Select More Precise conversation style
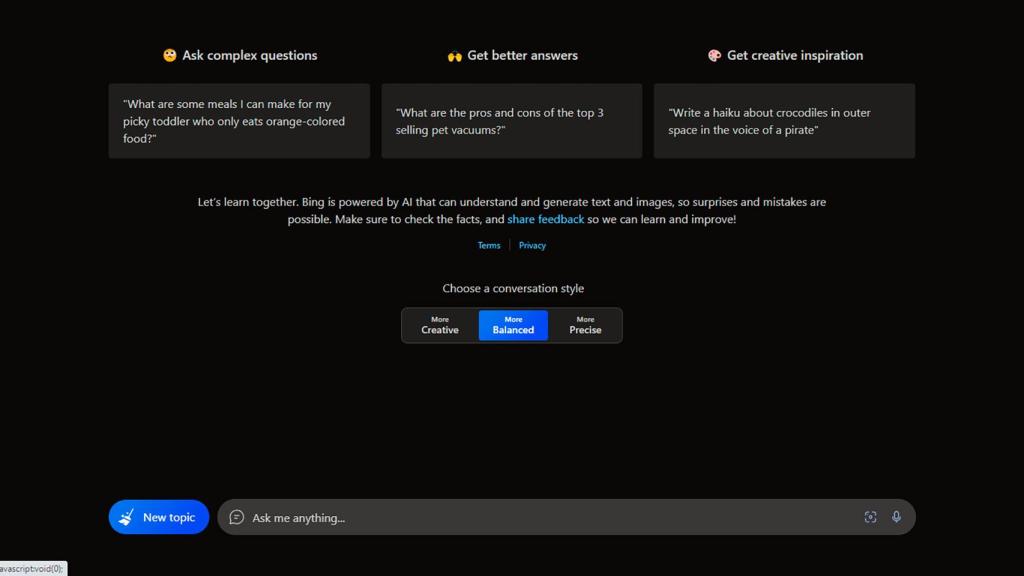Viewport: 1024px width, 576px height. click(585, 325)
